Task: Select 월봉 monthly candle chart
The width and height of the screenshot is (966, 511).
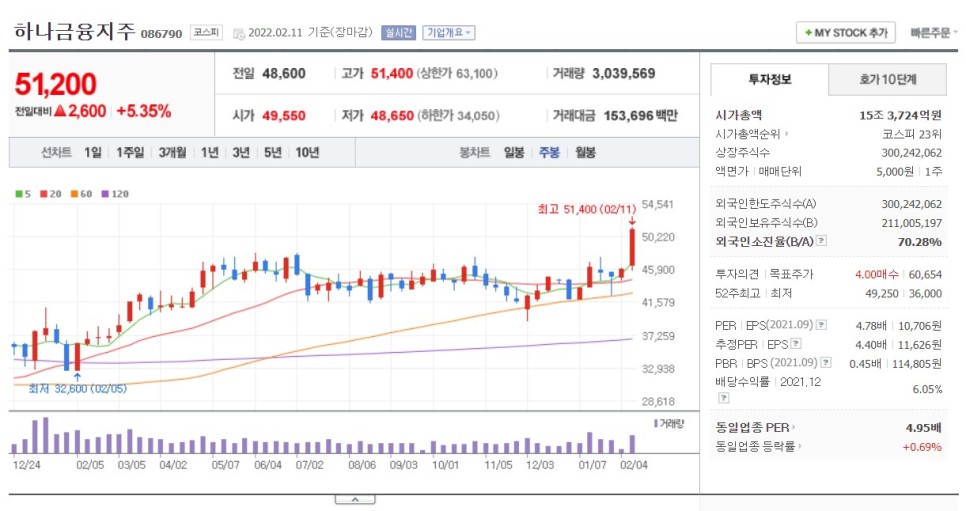Action: (x=585, y=152)
